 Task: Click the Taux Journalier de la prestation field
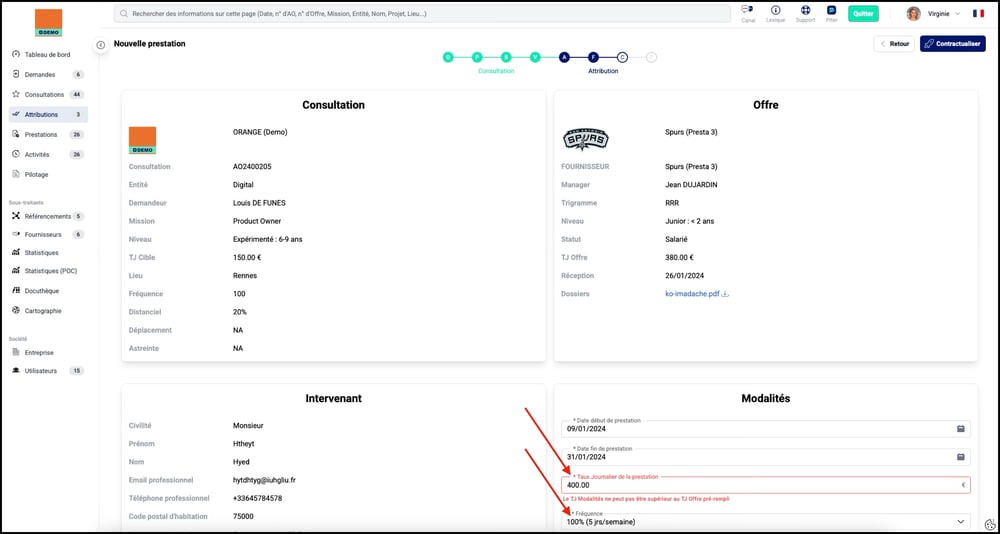pyautogui.click(x=760, y=485)
